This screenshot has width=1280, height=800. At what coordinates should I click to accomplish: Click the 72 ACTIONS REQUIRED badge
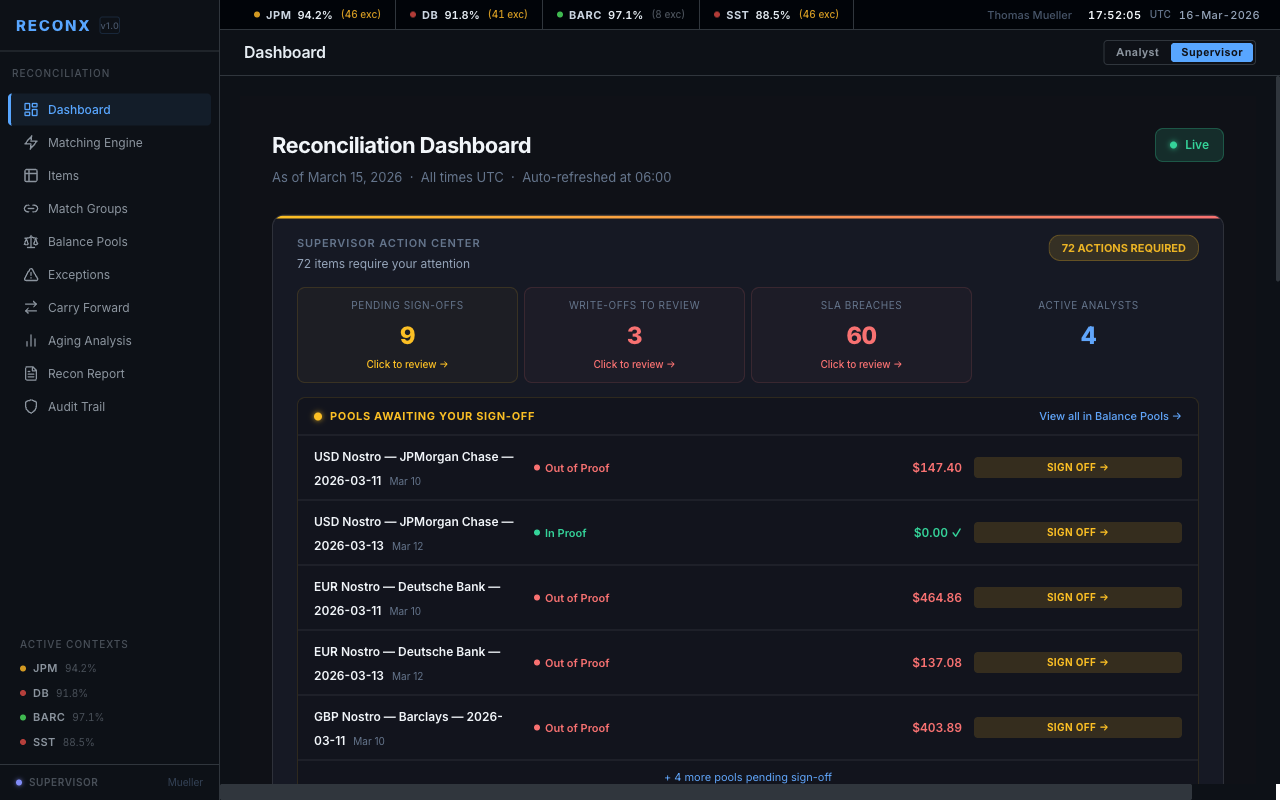(x=1123, y=248)
